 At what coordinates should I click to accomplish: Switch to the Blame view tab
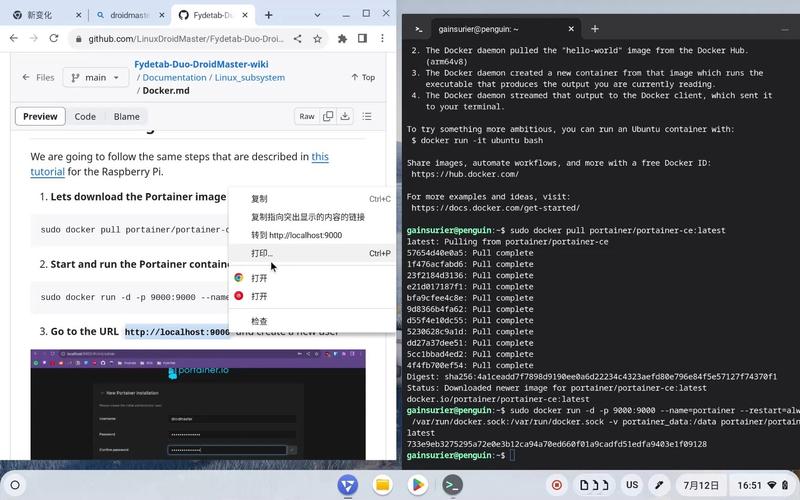[127, 116]
